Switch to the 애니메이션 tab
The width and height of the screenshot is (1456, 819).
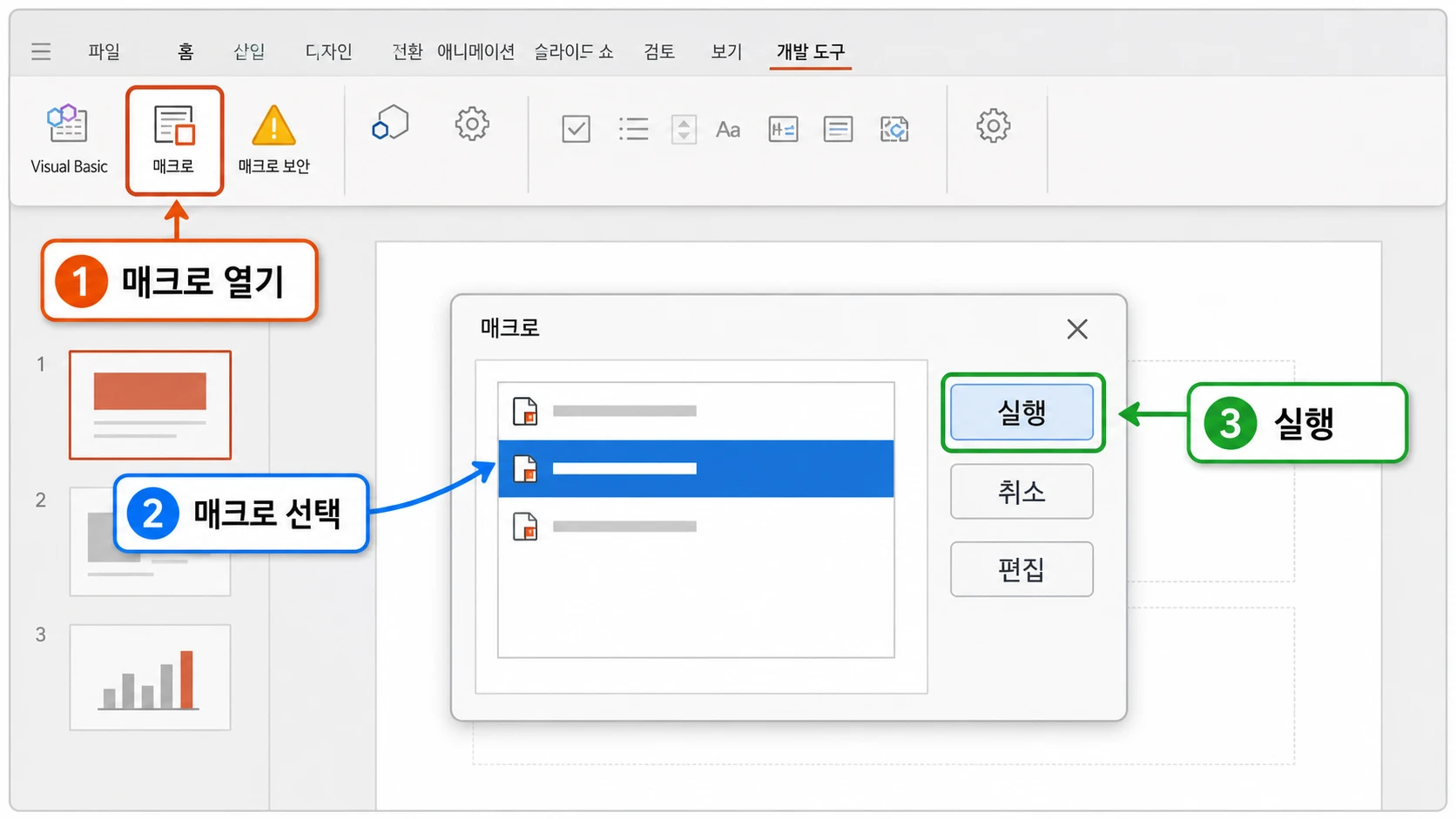(475, 51)
